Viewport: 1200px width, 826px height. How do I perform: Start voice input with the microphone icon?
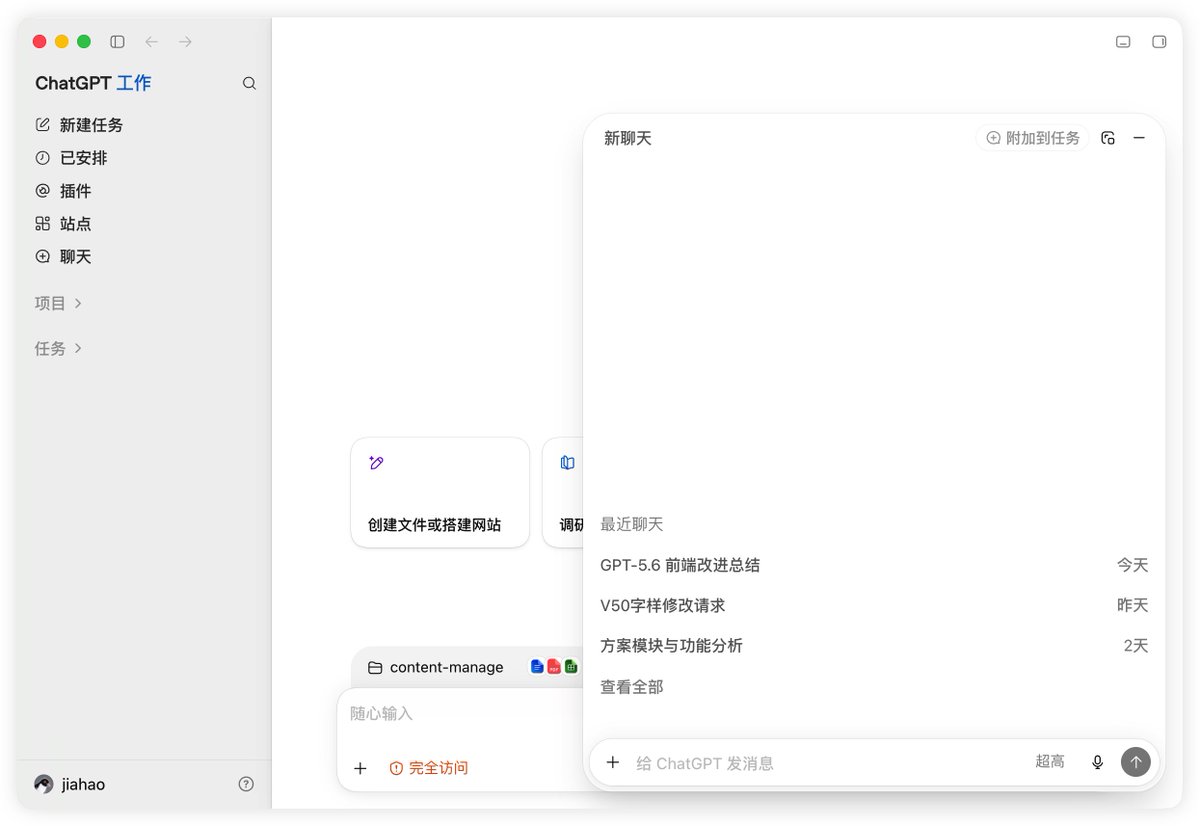[1097, 763]
